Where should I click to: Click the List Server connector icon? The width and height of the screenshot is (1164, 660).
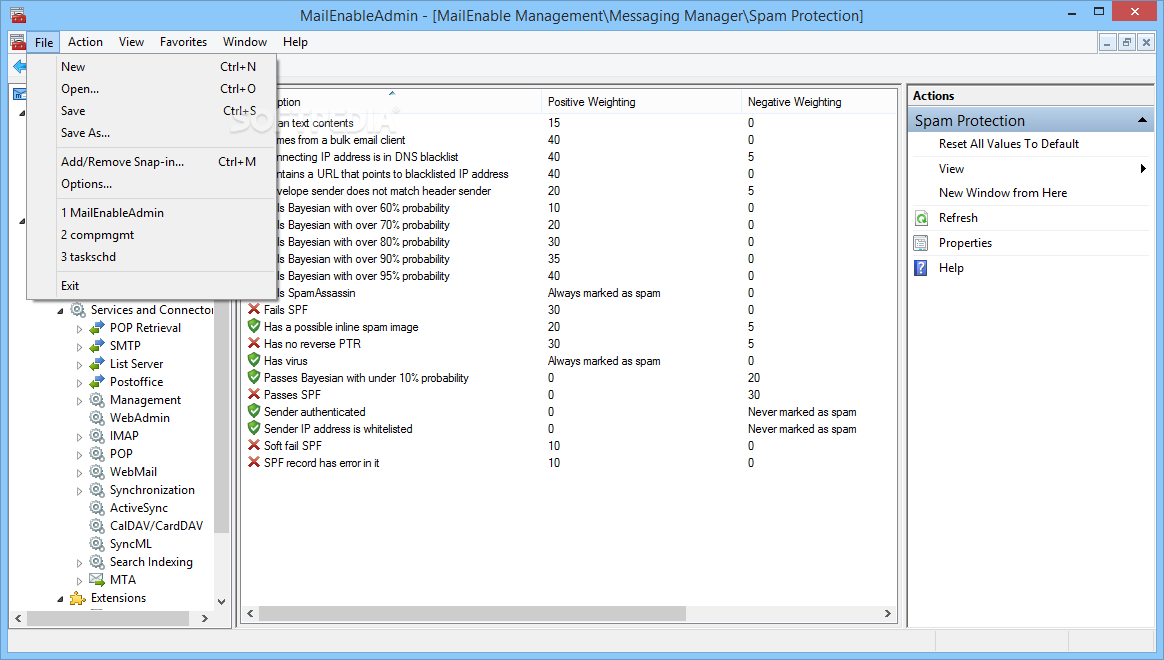97,364
